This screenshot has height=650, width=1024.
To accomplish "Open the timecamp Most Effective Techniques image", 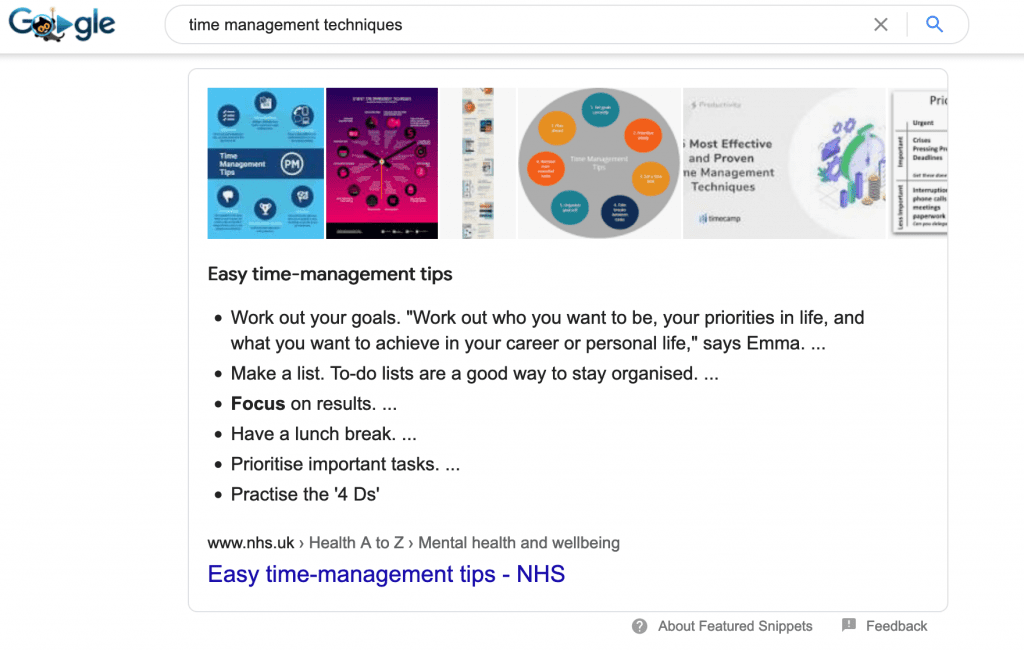I will click(785, 163).
